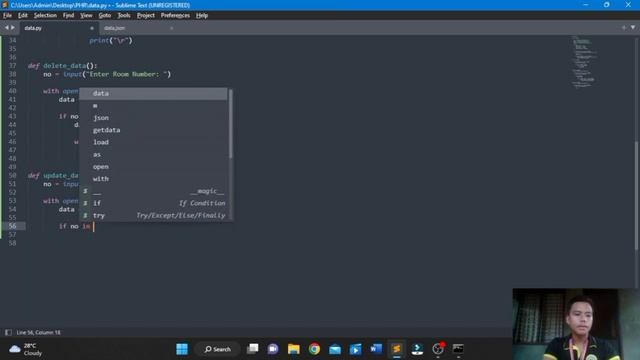Screen dimensions: 640x360
Task: Go to previous tab with left arrow
Action: click(7, 28)
